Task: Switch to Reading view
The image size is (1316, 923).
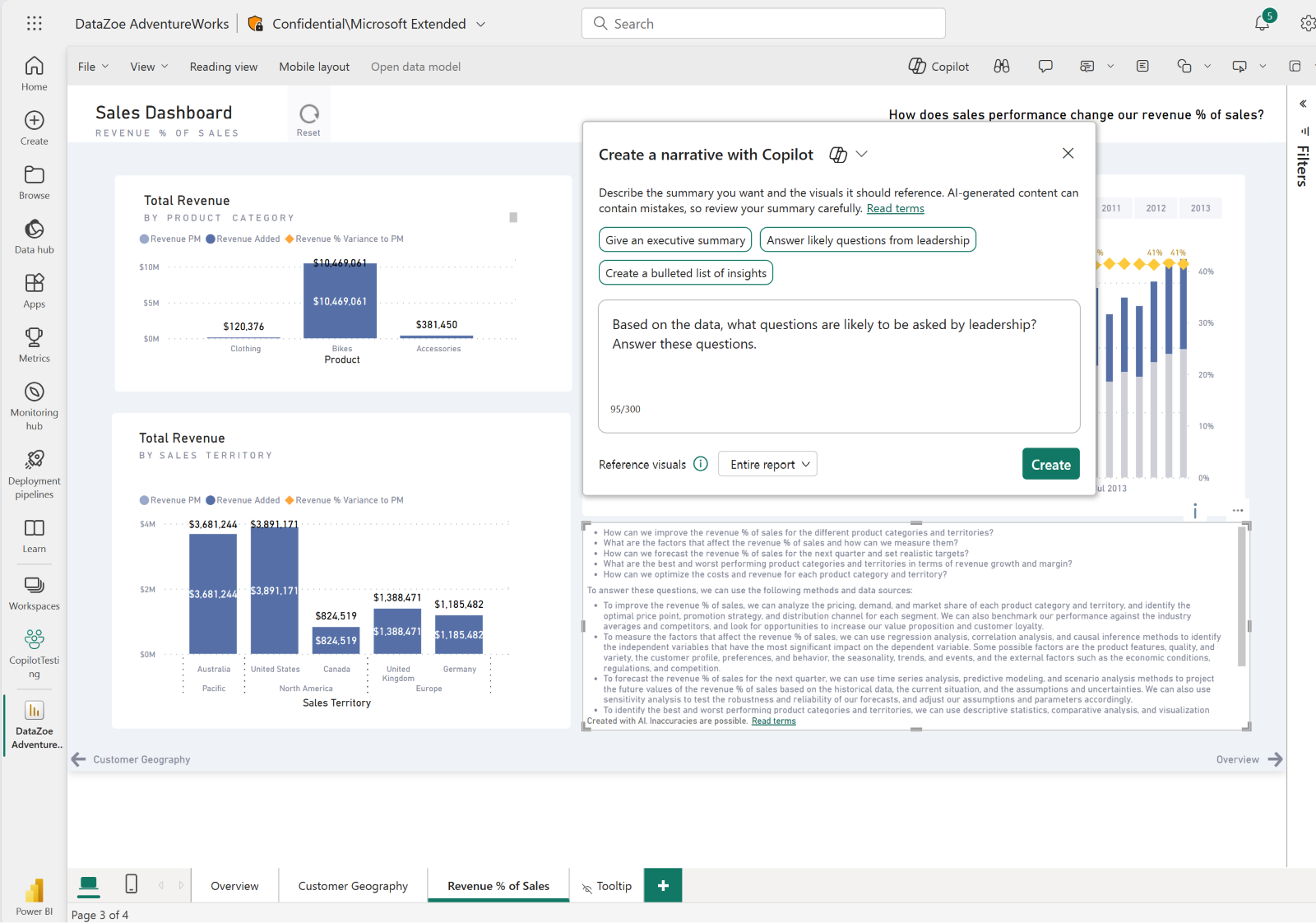Action: [x=223, y=67]
